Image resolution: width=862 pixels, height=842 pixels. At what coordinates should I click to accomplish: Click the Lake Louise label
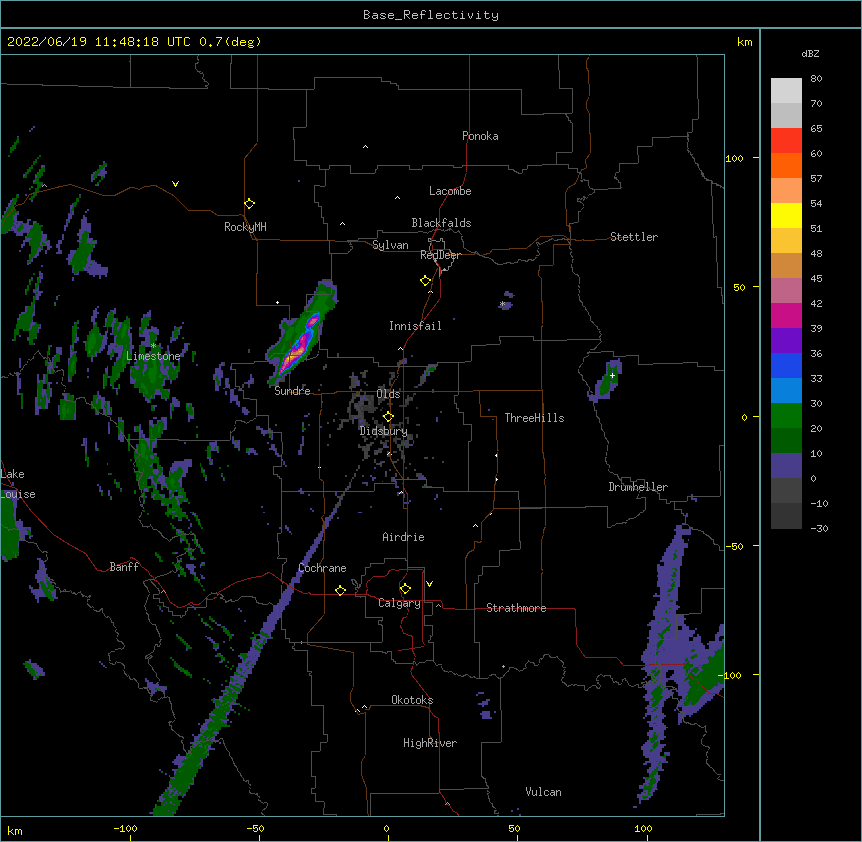(18, 484)
